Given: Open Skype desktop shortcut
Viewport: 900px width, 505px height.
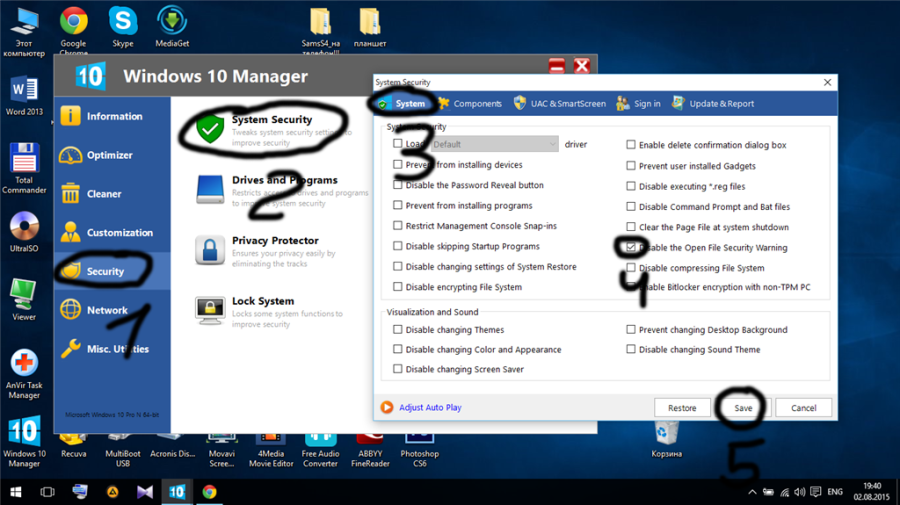Looking at the screenshot, I should (123, 27).
